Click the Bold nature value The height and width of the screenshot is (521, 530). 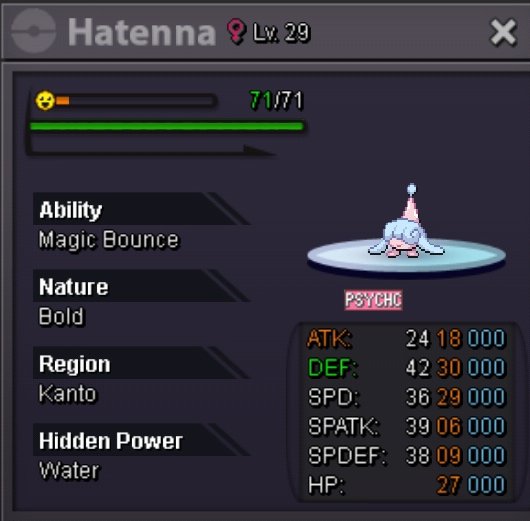coord(61,316)
